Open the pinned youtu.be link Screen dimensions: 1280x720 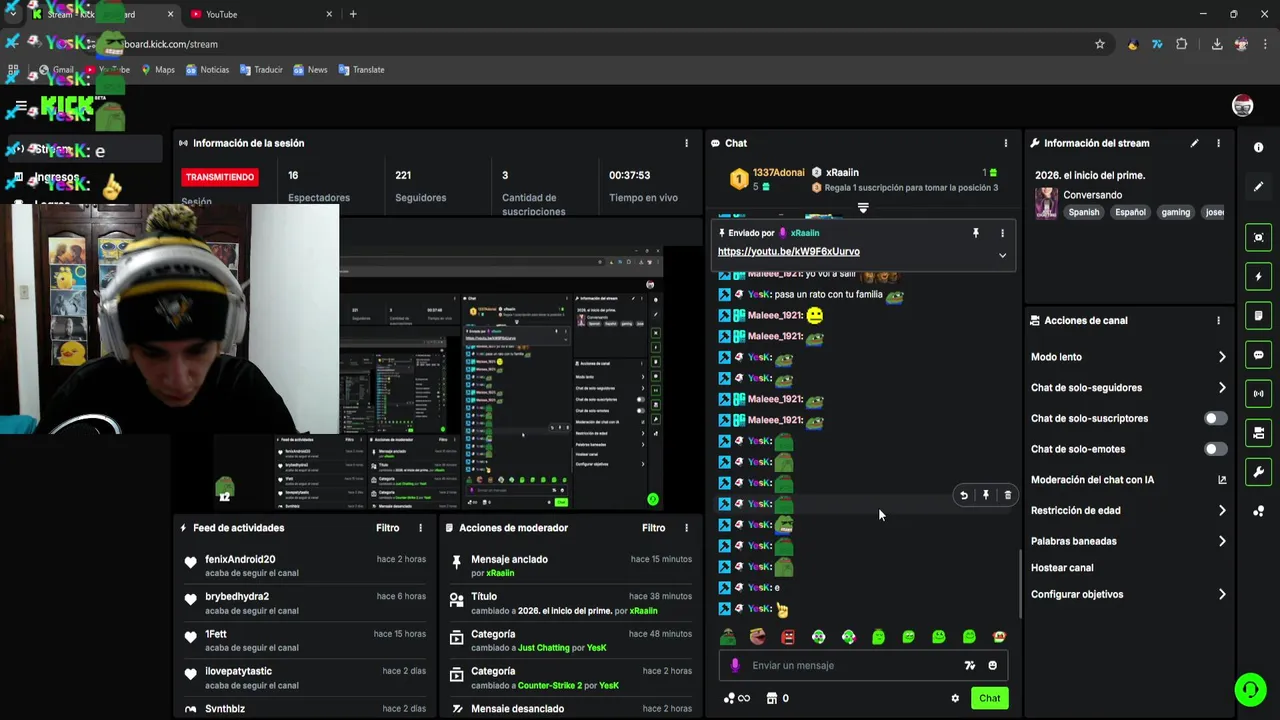click(x=788, y=252)
